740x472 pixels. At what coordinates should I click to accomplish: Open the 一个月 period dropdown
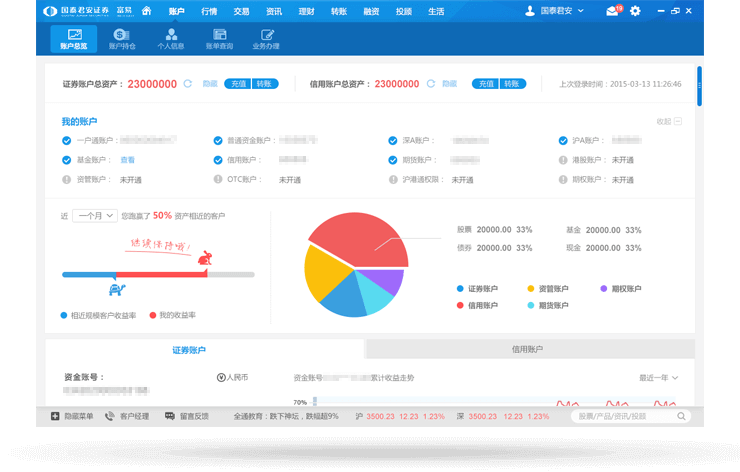click(95, 216)
